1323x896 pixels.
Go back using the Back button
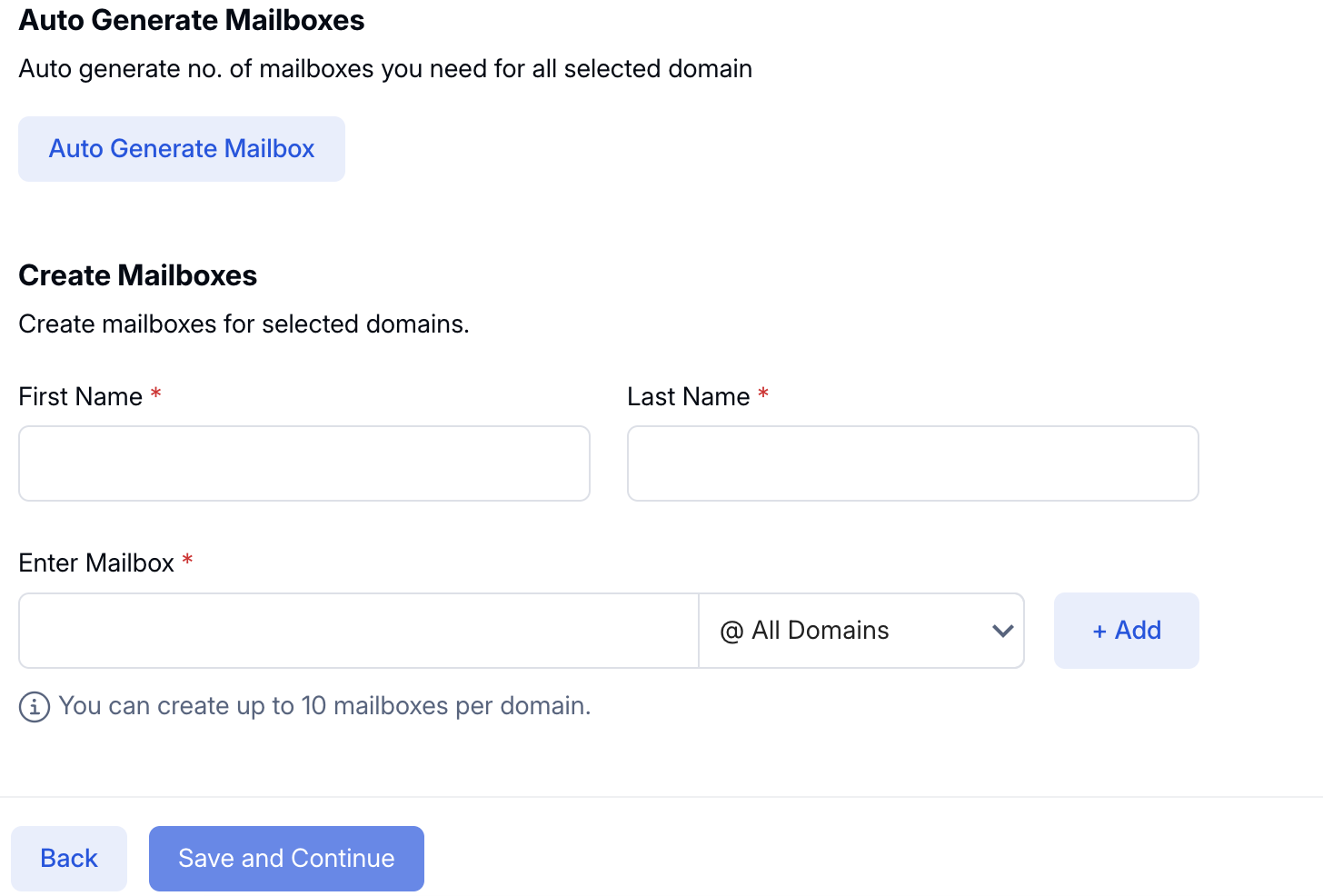[x=69, y=859]
